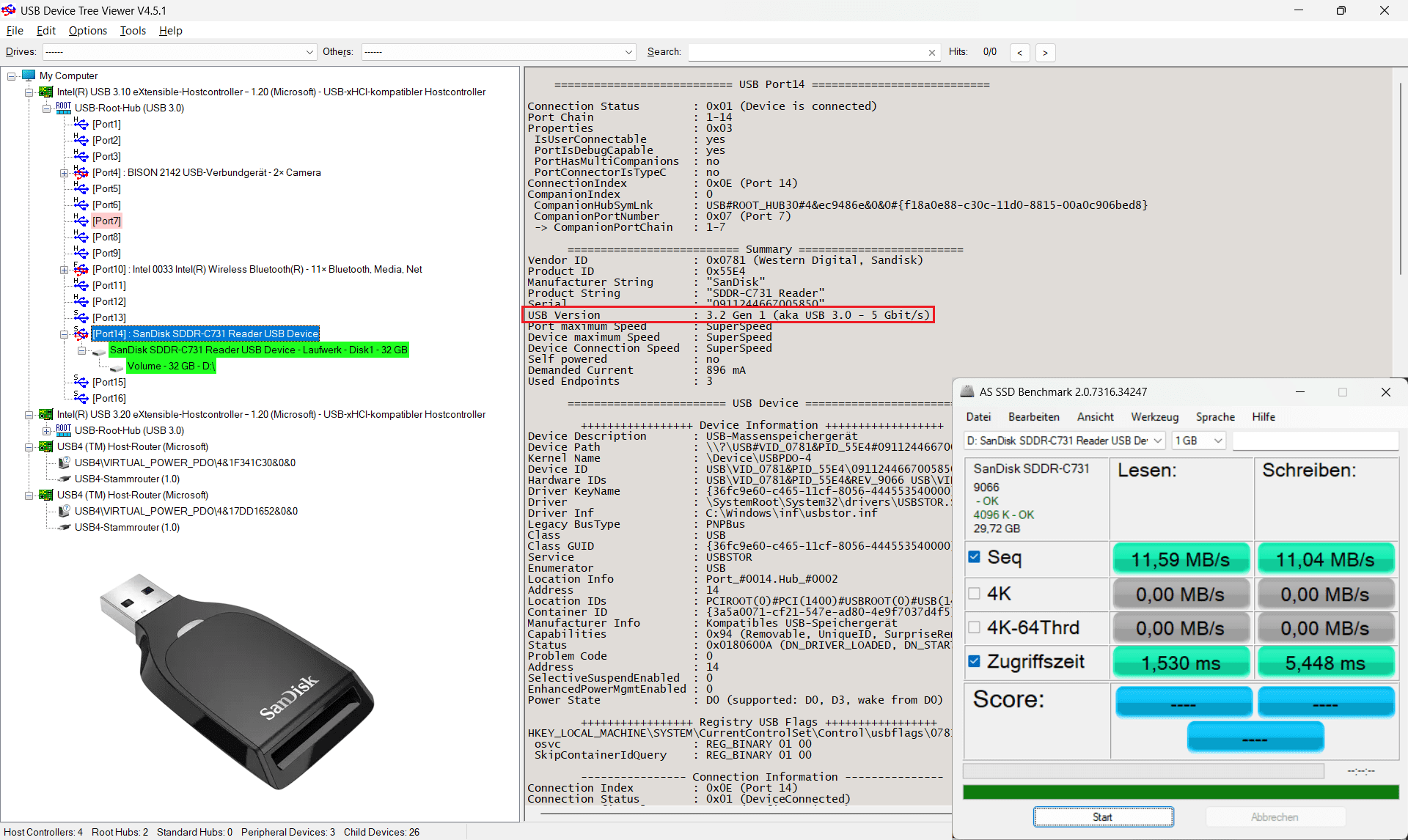The height and width of the screenshot is (840, 1408).
Task: Expand the Port10 Intel Bluetooth node
Action: click(65, 270)
